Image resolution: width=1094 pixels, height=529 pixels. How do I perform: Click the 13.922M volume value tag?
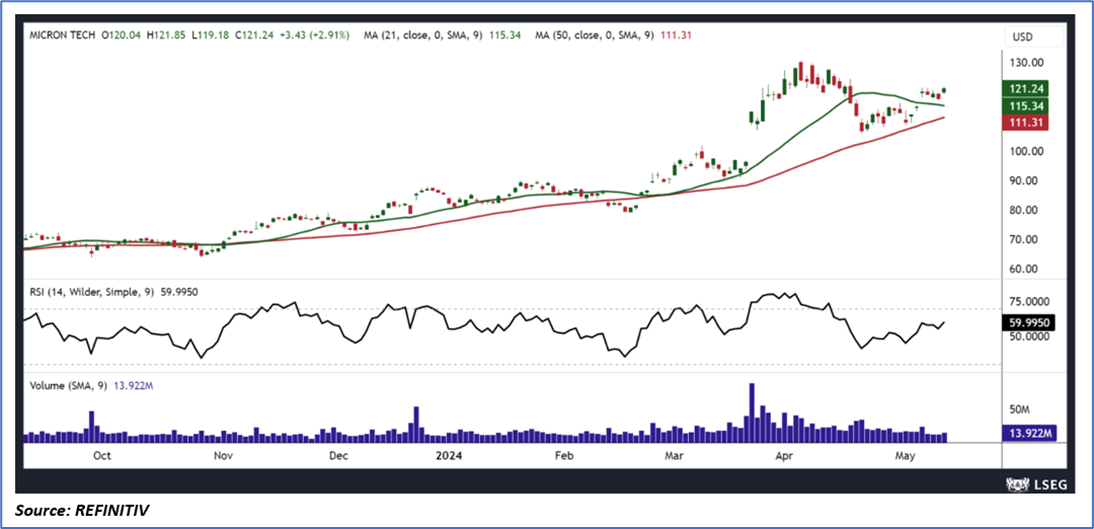point(1028,433)
